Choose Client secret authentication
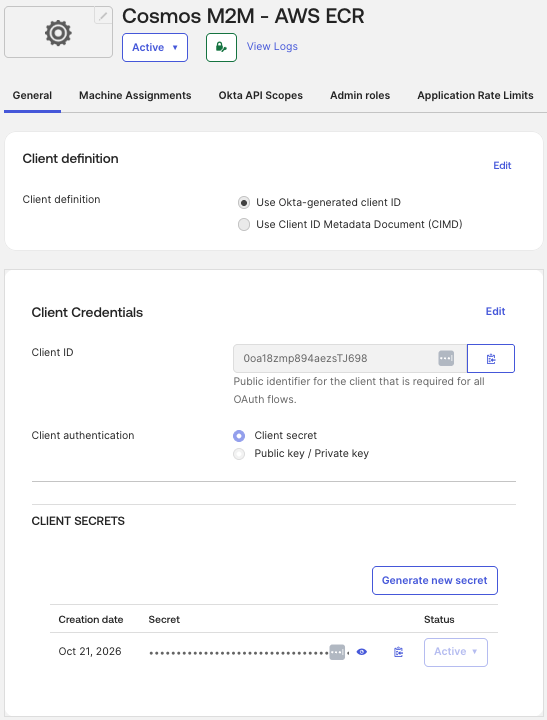Viewport: 547px width, 720px height. point(239,435)
